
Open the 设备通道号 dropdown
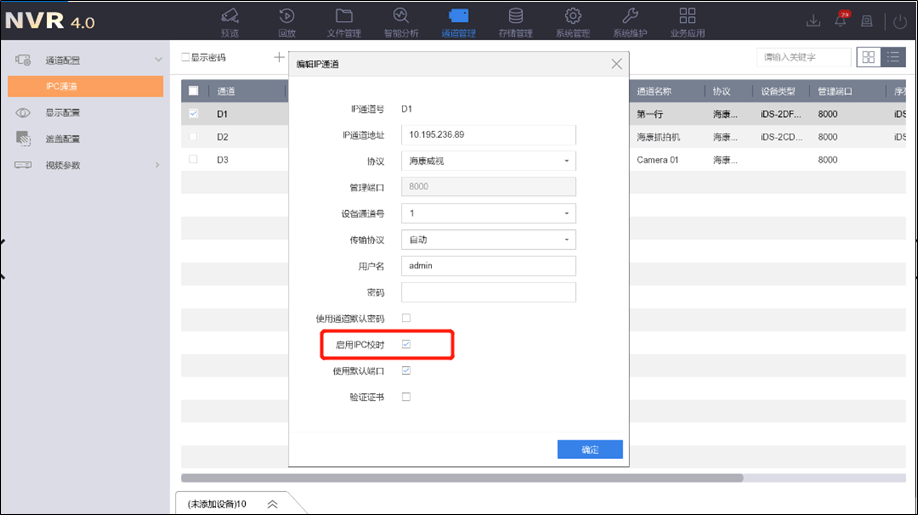pos(488,214)
